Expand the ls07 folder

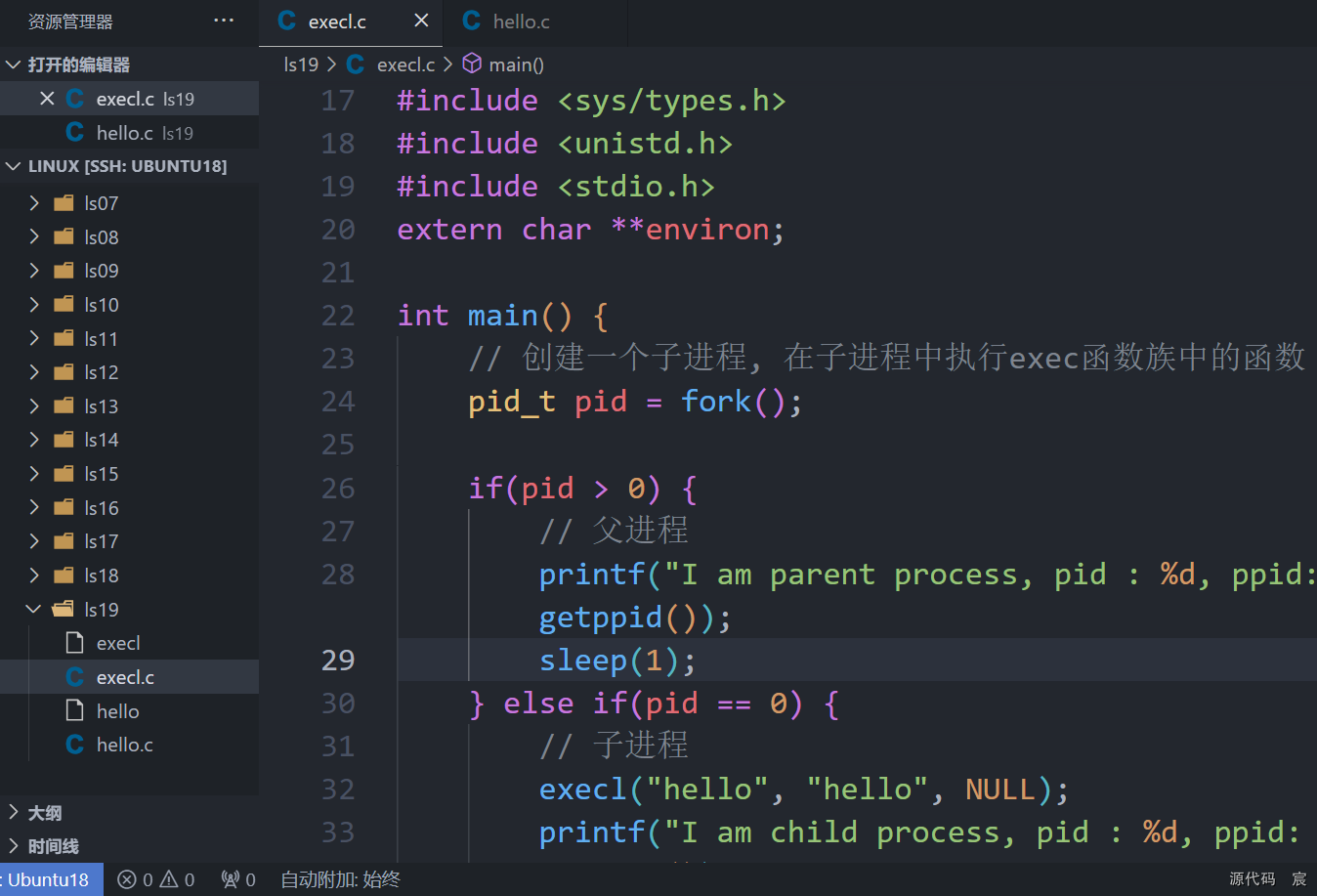pos(34,203)
